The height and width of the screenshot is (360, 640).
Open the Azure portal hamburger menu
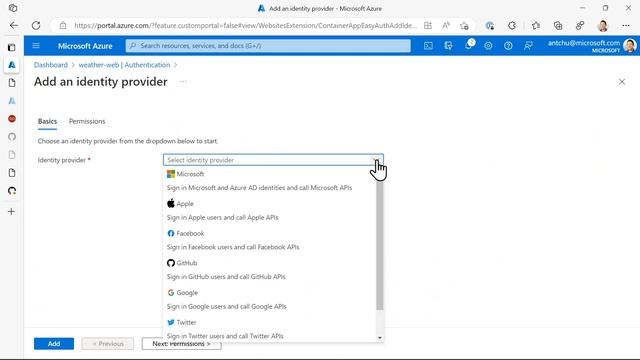click(x=36, y=46)
